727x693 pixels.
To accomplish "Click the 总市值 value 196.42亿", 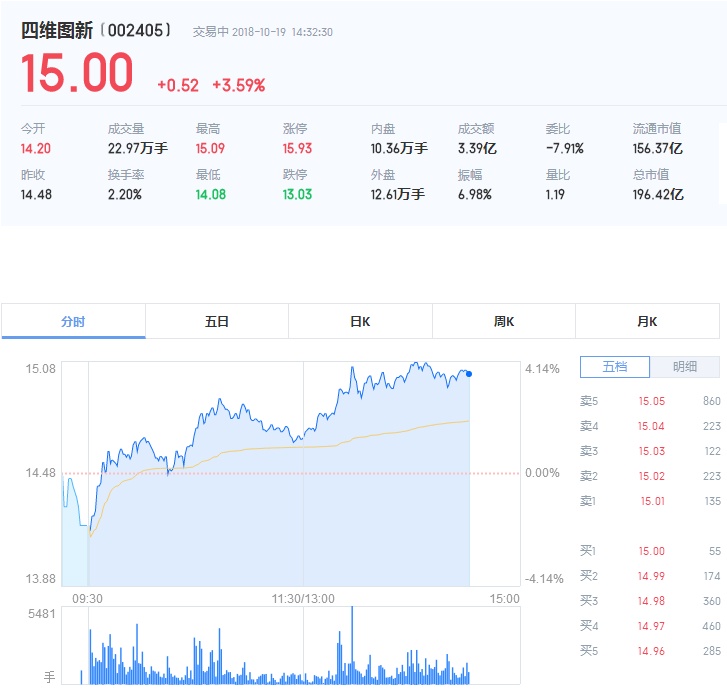I will pos(657,194).
